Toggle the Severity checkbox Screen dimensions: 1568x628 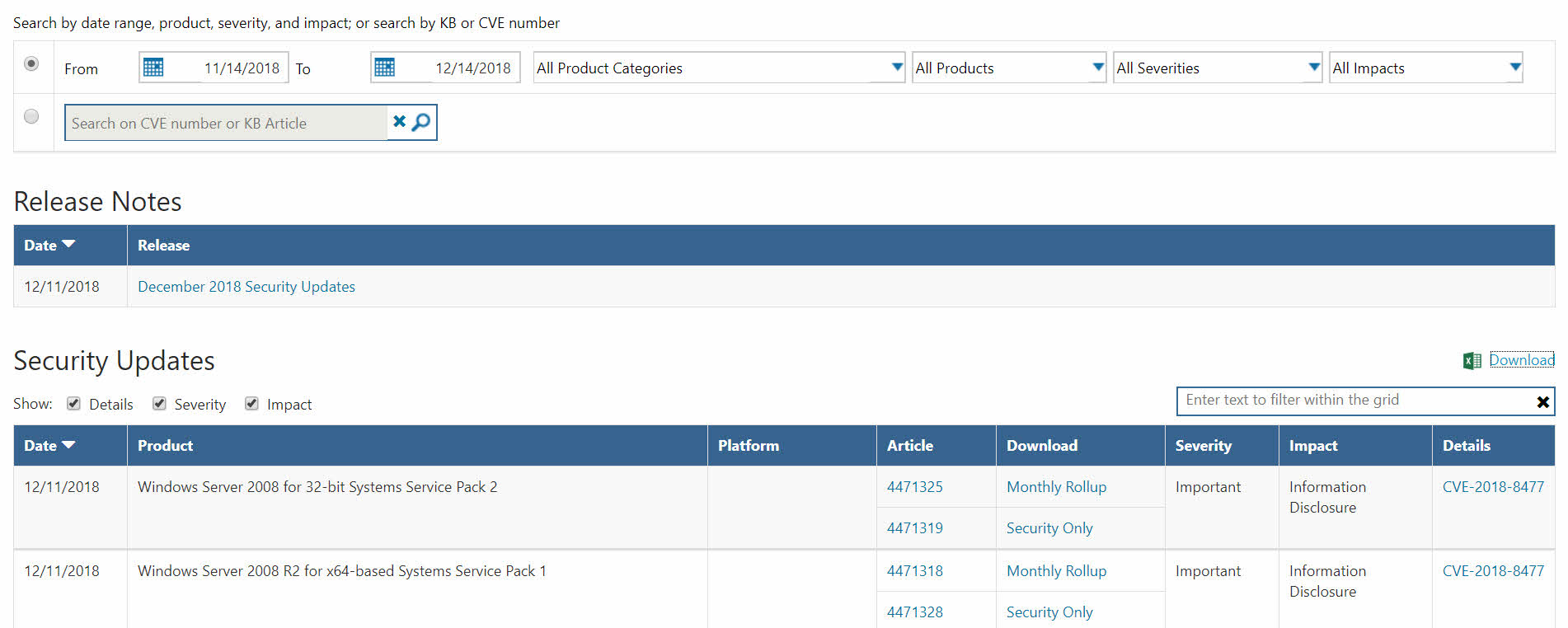pos(159,403)
